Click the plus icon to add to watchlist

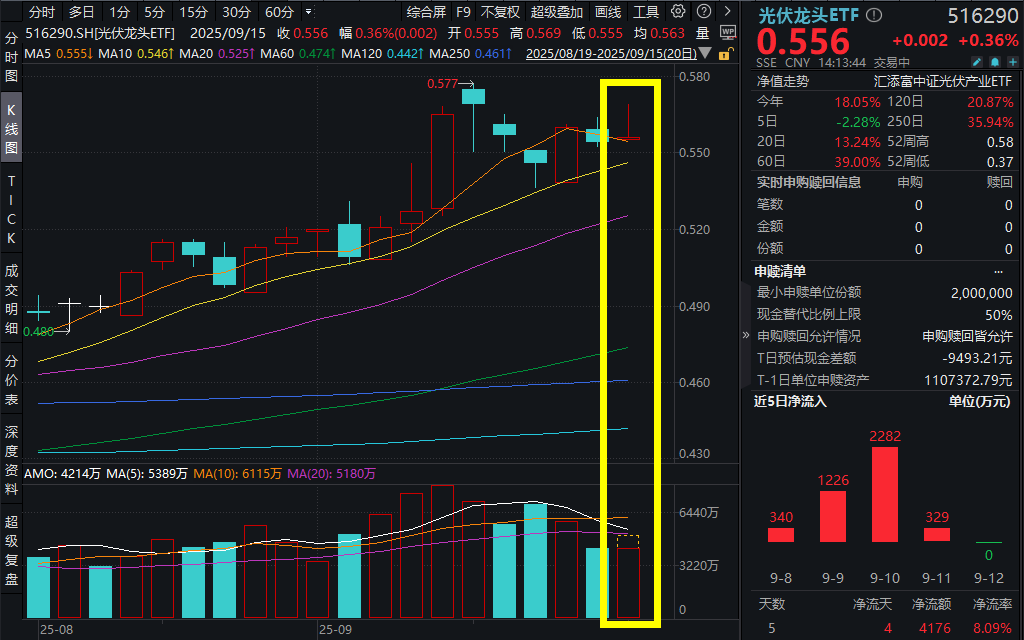pyautogui.click(x=1013, y=62)
